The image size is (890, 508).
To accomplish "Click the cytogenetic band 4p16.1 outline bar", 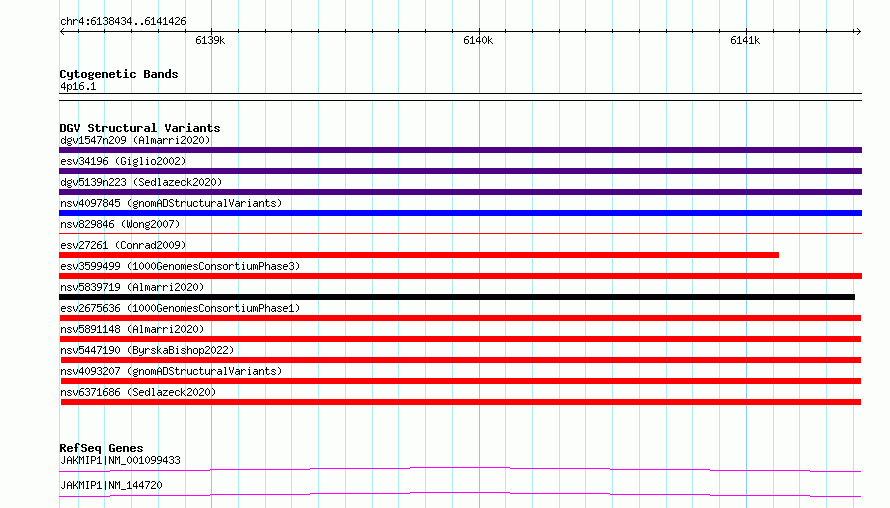I will coord(460,97).
